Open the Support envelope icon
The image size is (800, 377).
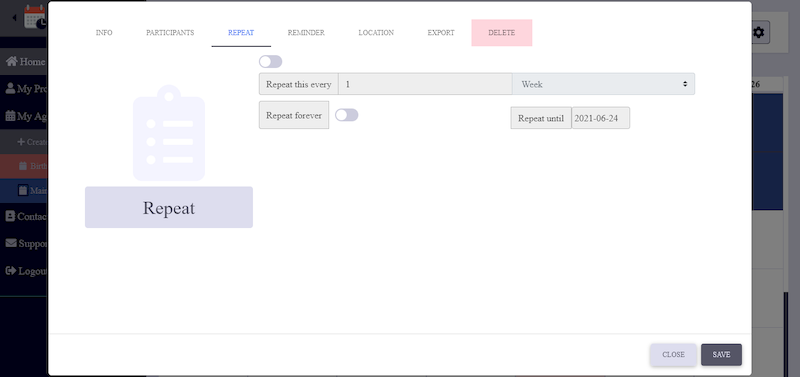[11, 243]
